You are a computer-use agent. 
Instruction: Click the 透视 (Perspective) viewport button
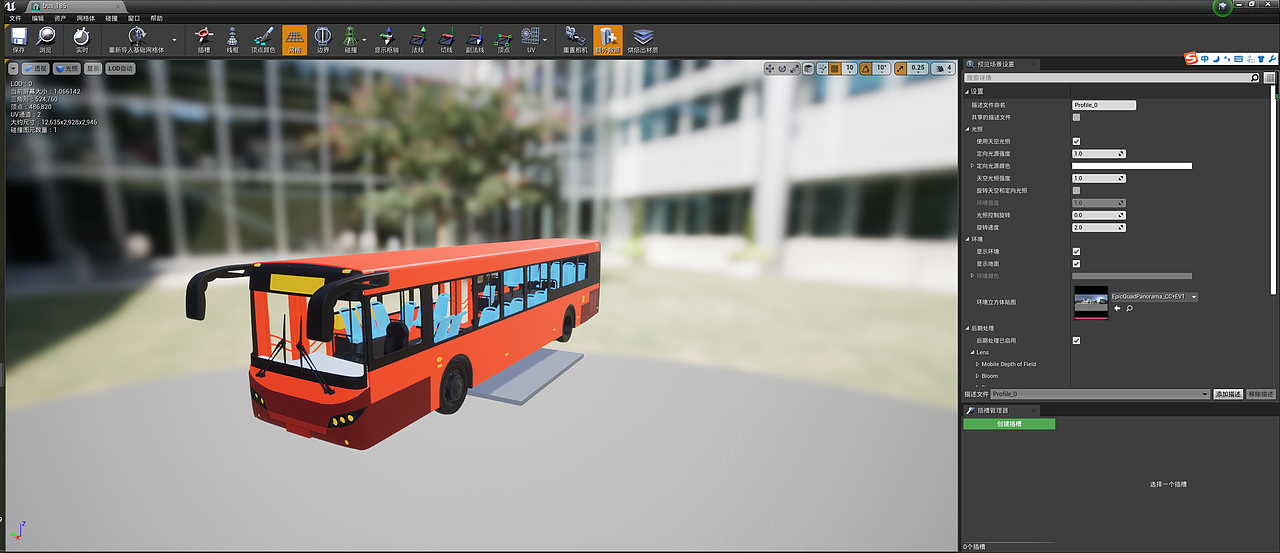37,69
